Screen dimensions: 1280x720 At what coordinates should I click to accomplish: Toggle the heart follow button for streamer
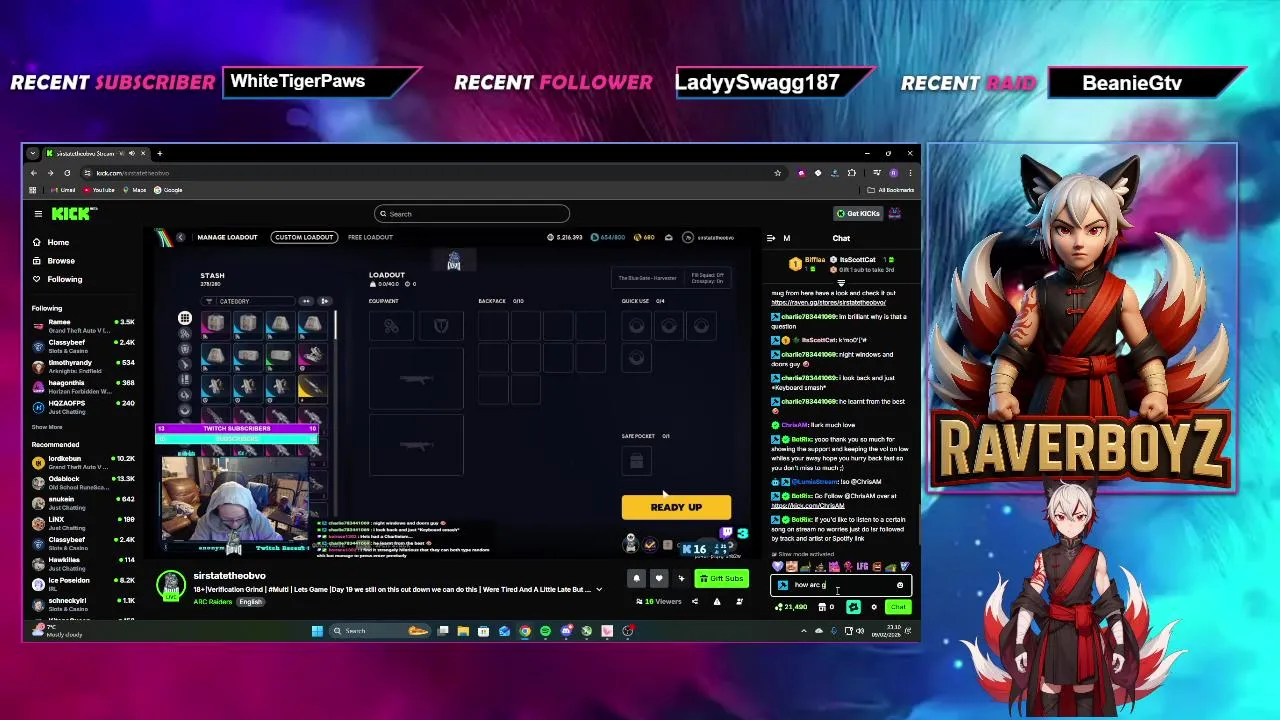pos(658,578)
